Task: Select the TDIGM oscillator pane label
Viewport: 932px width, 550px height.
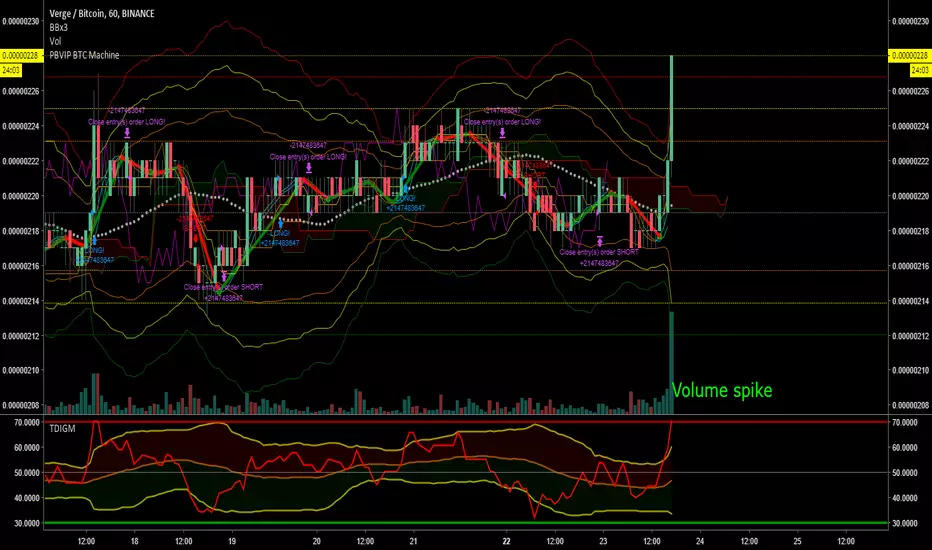Action: (62, 428)
